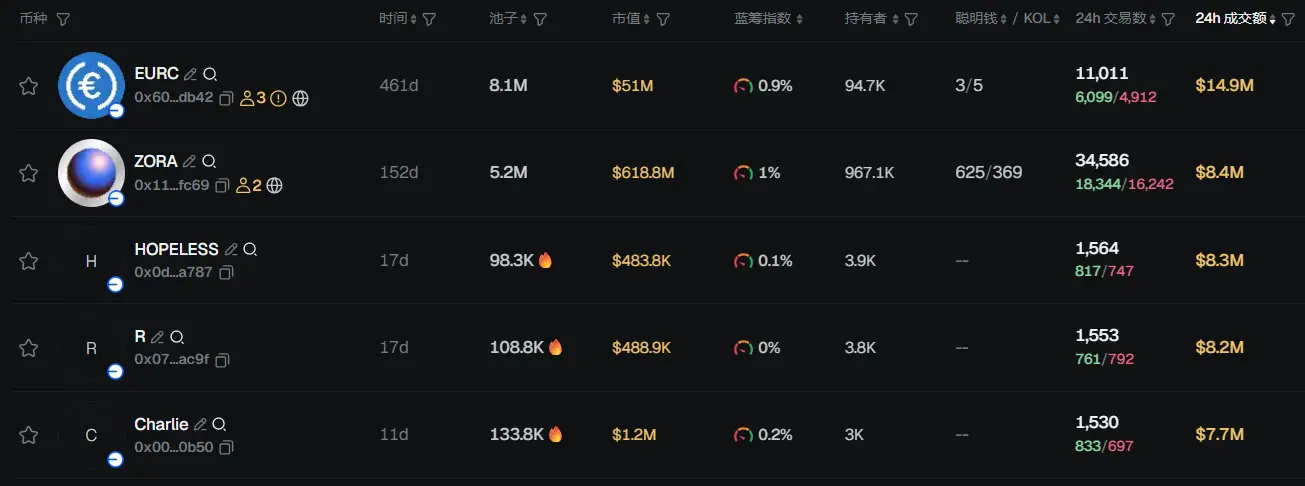
Task: Click ZORA blue-chip index gauge
Action: [x=743, y=173]
